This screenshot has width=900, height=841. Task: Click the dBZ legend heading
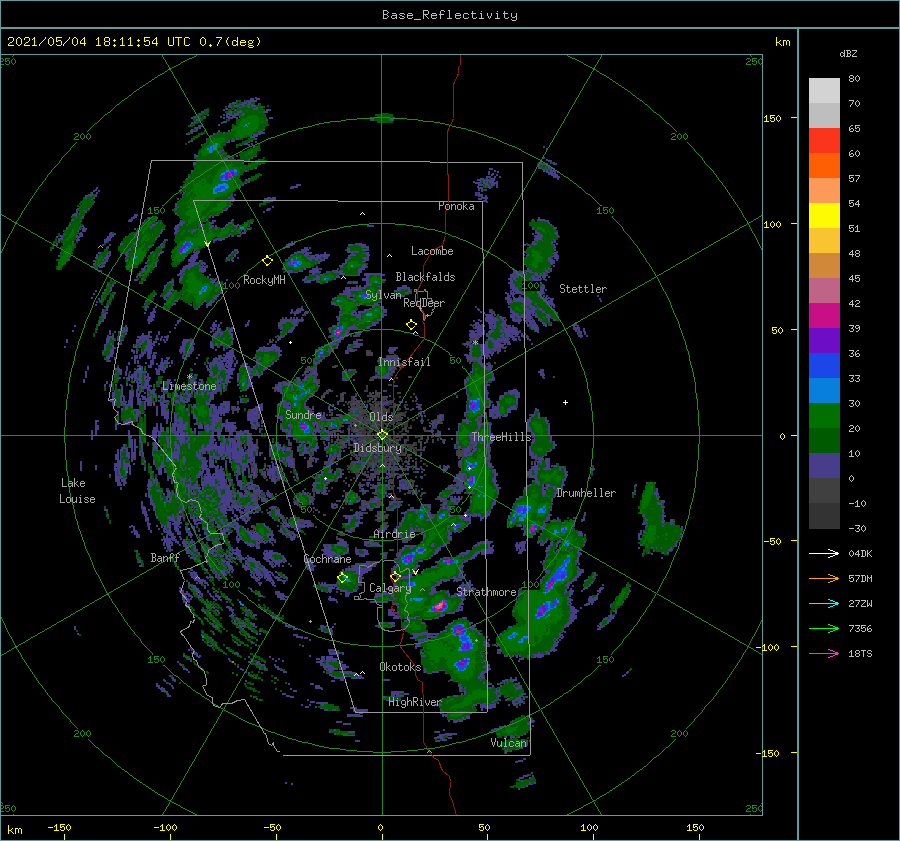tap(848, 53)
